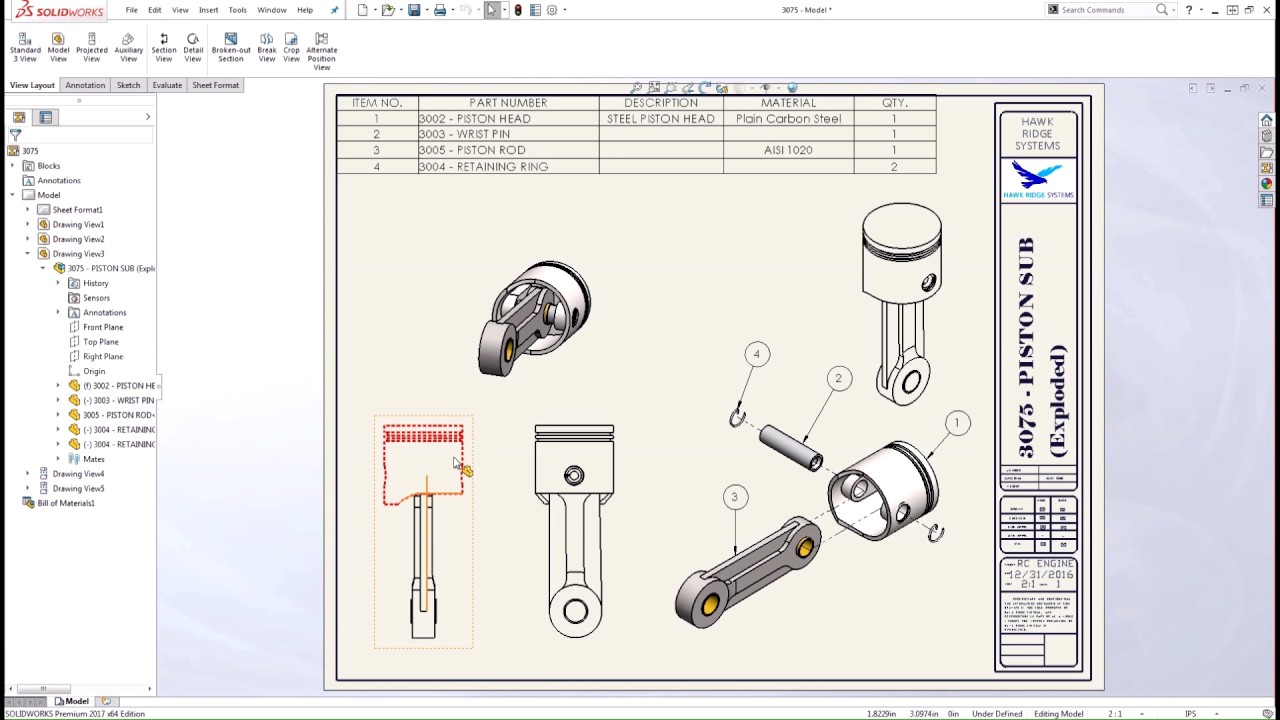Image resolution: width=1280 pixels, height=720 pixels.
Task: Toggle the Hide/Show Items eye menu
Action: tap(767, 87)
